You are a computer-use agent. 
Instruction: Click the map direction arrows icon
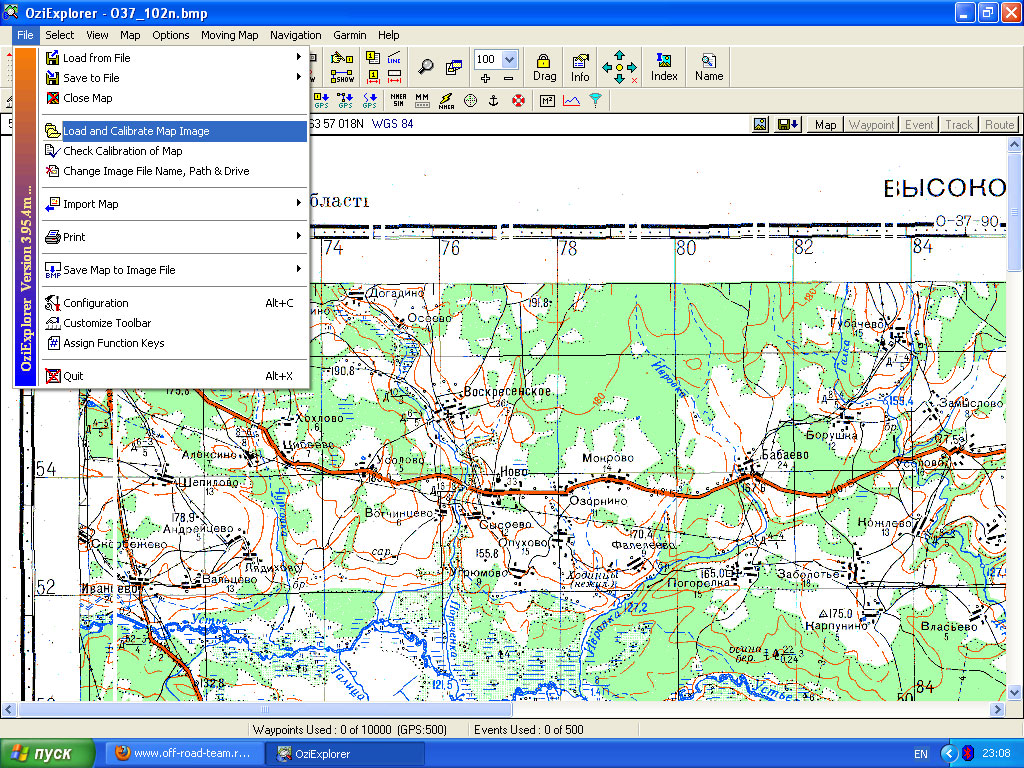619,67
